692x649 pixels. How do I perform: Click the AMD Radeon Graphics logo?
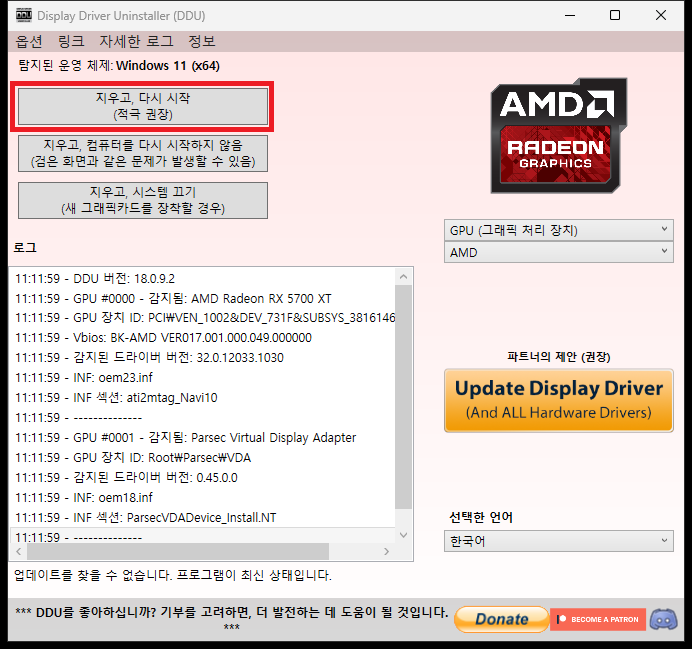[x=559, y=136]
